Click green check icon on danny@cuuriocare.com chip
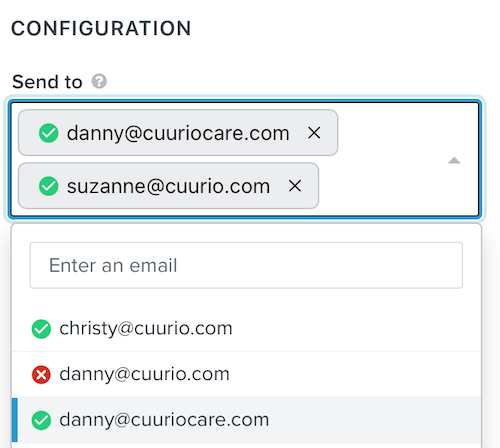The height and width of the screenshot is (448, 500). pyautogui.click(x=49, y=133)
